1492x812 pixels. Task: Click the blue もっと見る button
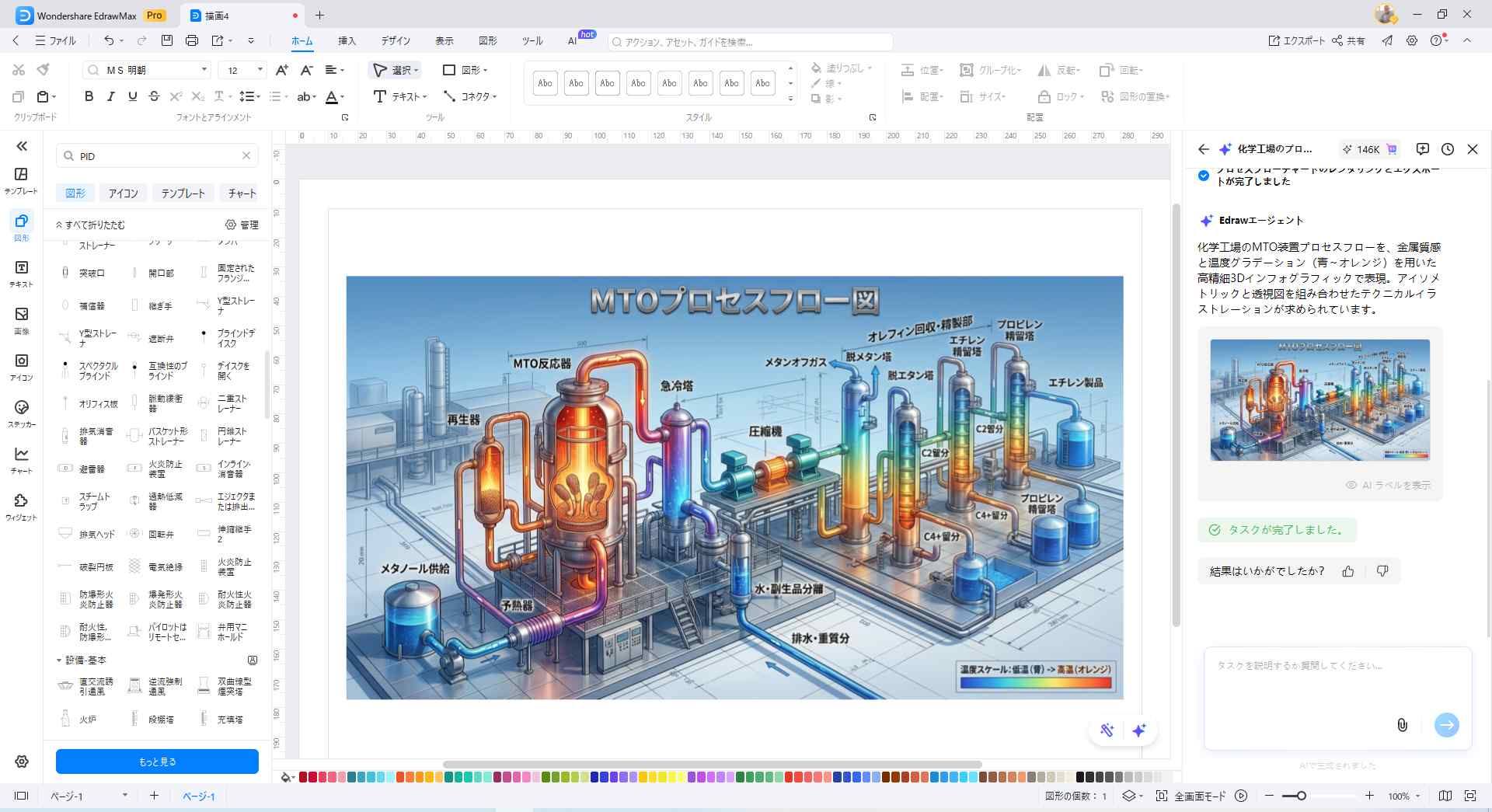(157, 761)
